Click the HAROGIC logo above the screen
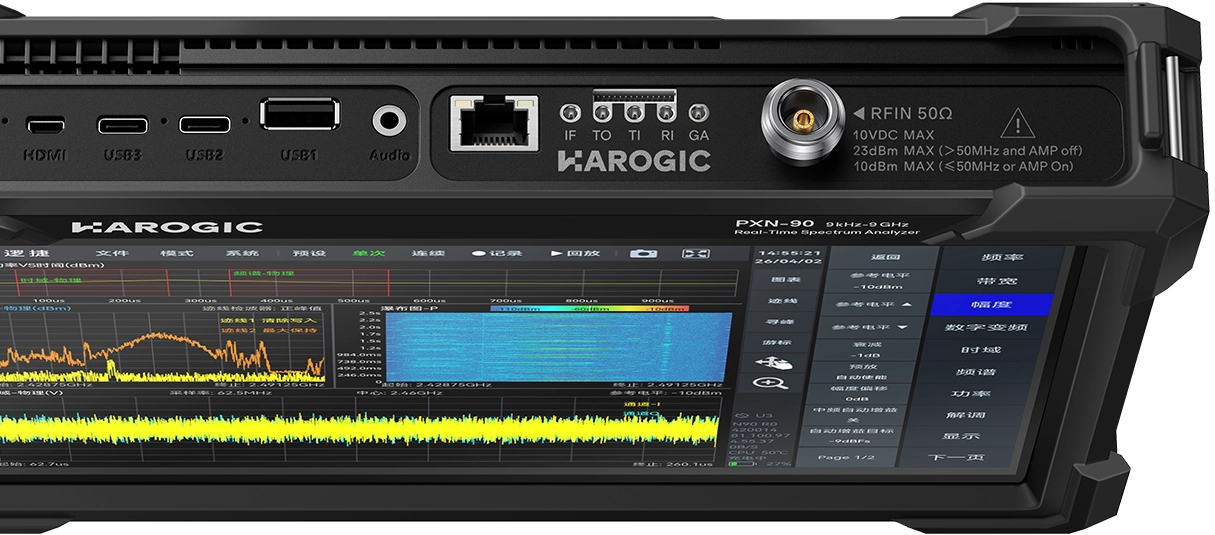This screenshot has height=535, width=1215. [167, 227]
